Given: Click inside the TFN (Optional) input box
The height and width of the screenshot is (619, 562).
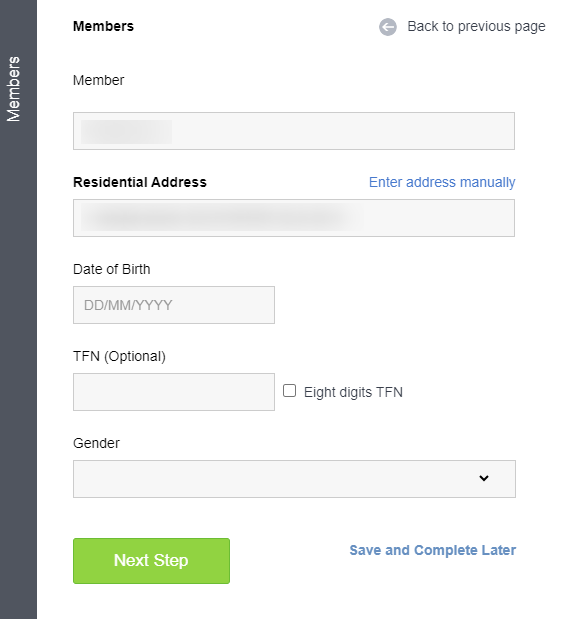Looking at the screenshot, I should [174, 392].
